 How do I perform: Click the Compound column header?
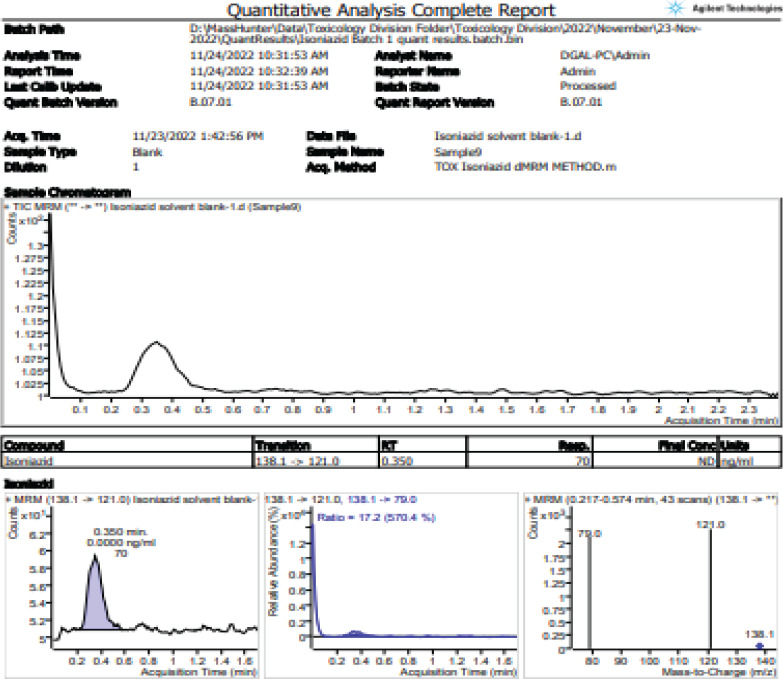(35, 446)
